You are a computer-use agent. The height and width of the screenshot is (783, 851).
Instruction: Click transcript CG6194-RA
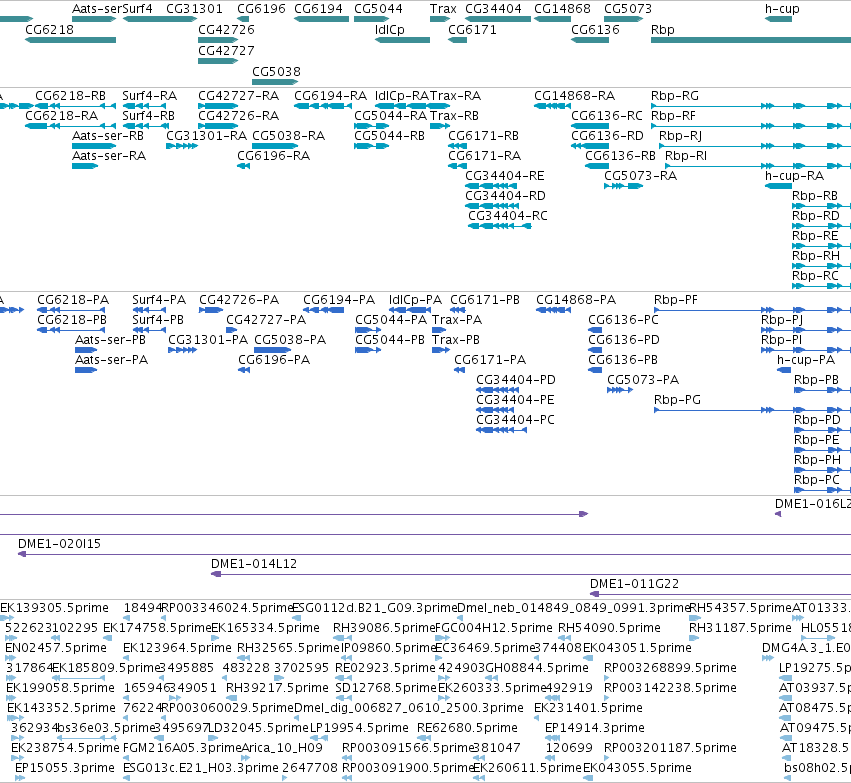point(323,106)
